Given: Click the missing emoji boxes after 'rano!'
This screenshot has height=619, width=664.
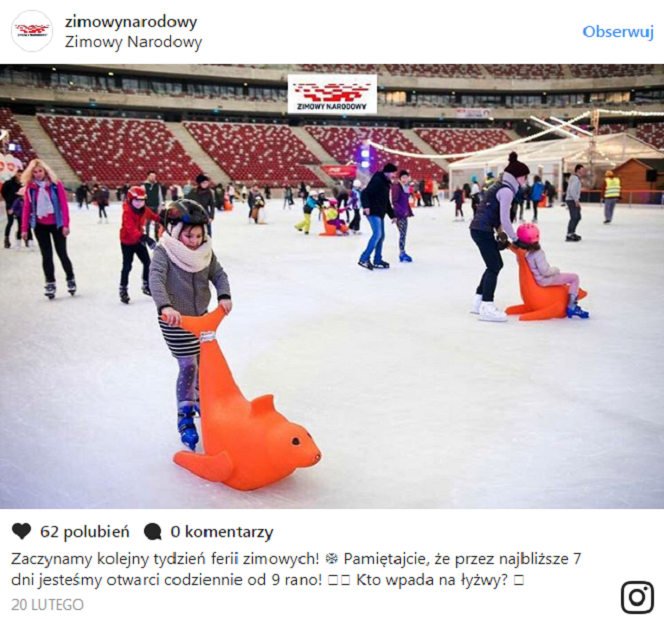Looking at the screenshot, I should (339, 580).
